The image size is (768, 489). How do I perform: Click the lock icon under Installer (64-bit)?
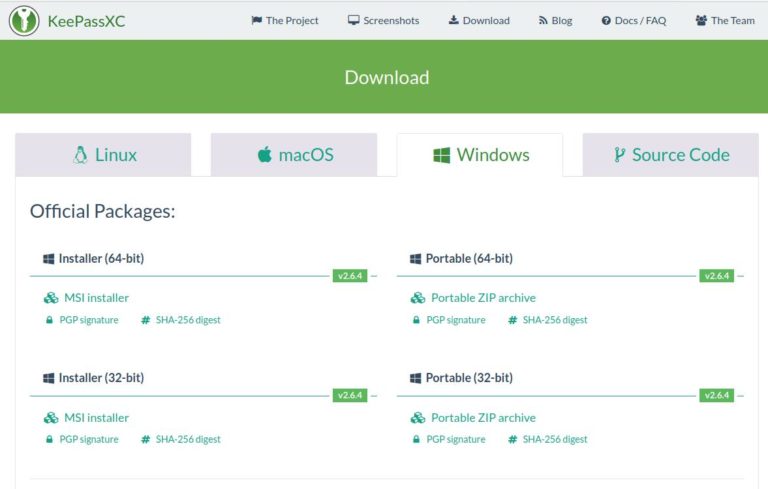49,320
